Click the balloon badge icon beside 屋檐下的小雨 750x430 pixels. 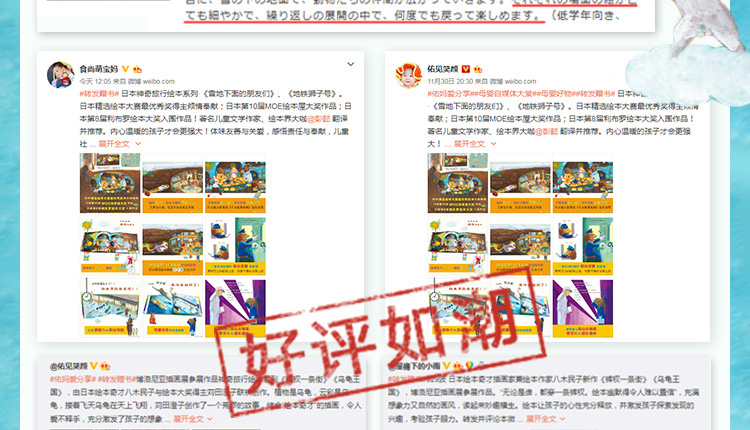tap(470, 366)
